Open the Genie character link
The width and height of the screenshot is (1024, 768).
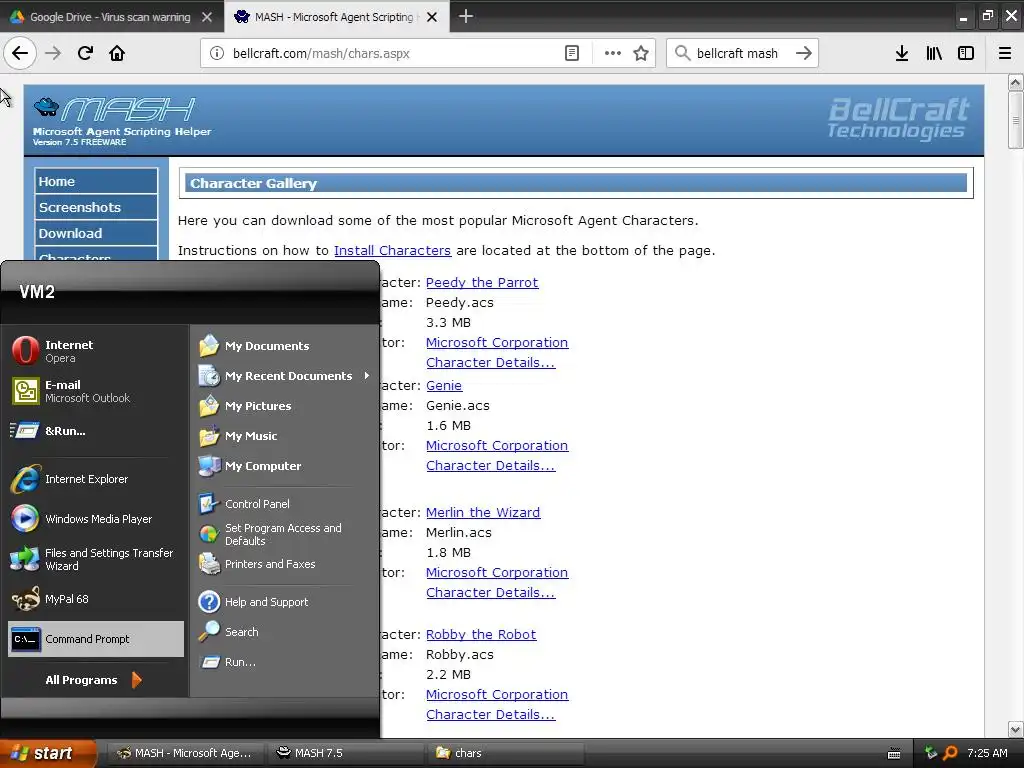(444, 386)
